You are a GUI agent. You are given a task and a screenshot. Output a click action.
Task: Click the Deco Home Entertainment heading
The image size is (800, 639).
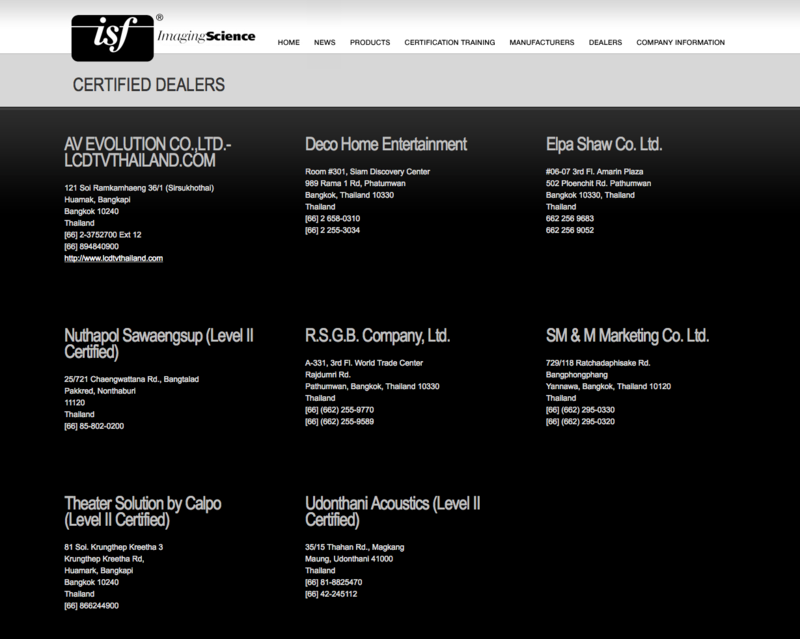point(386,144)
